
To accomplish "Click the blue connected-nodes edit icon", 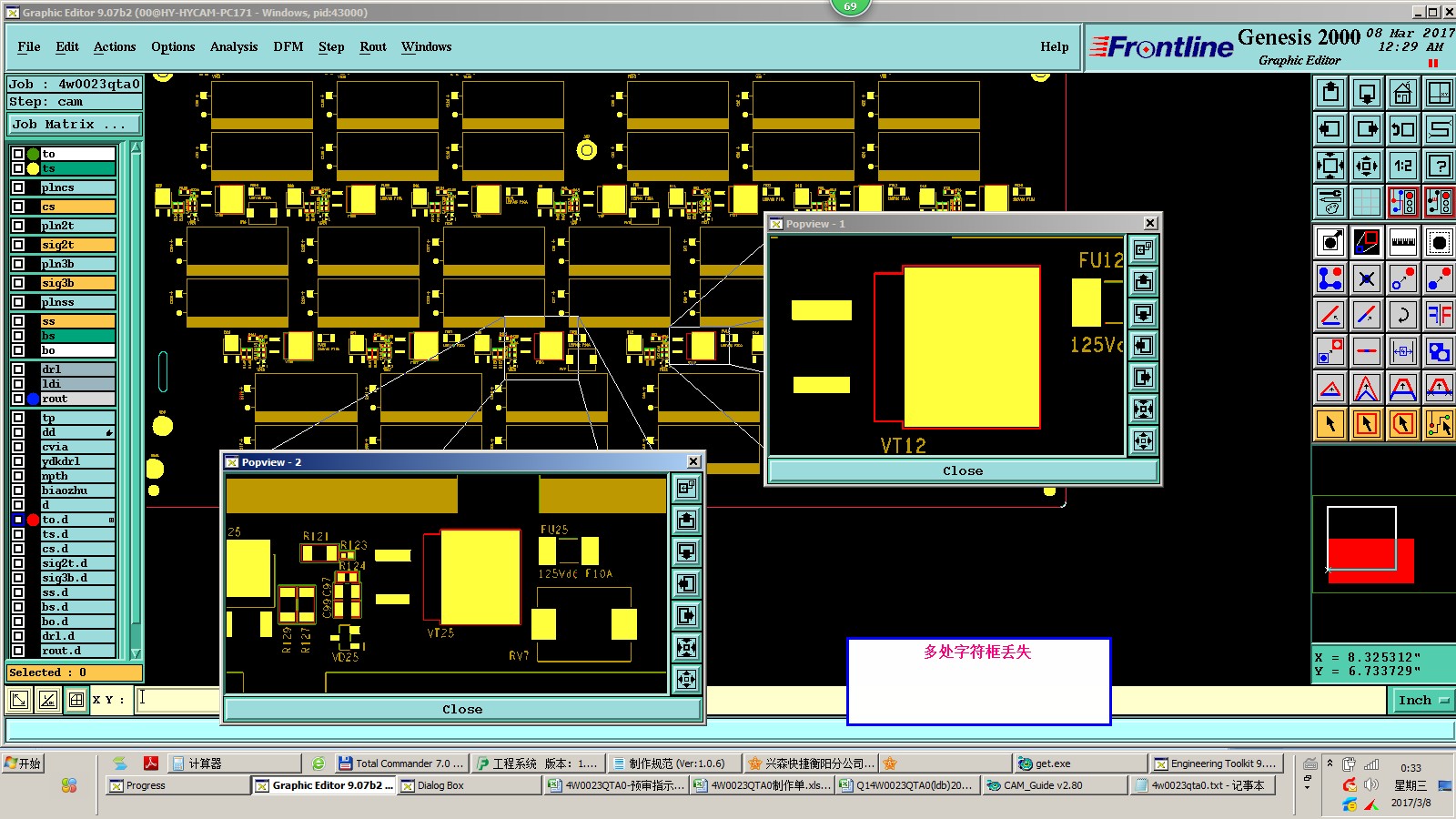I will (1330, 278).
